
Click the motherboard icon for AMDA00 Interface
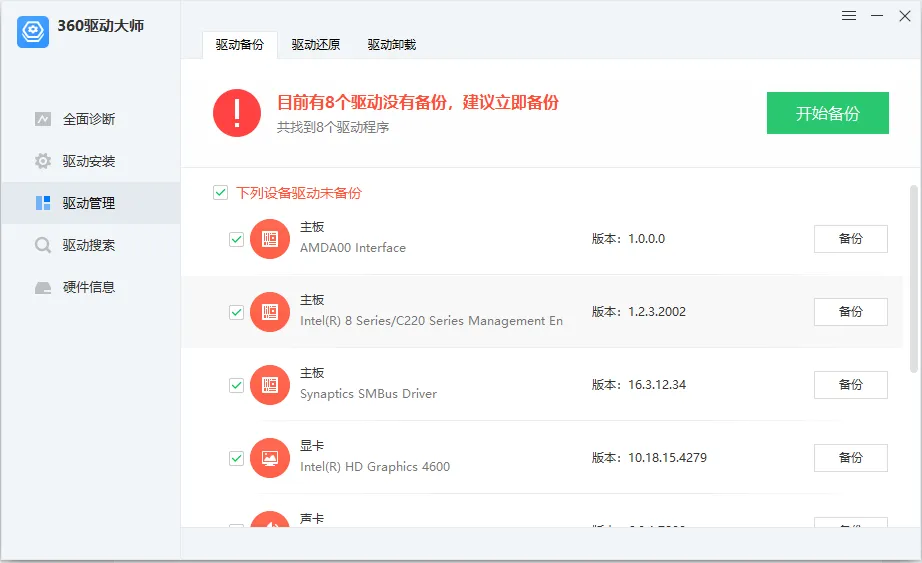tap(270, 239)
